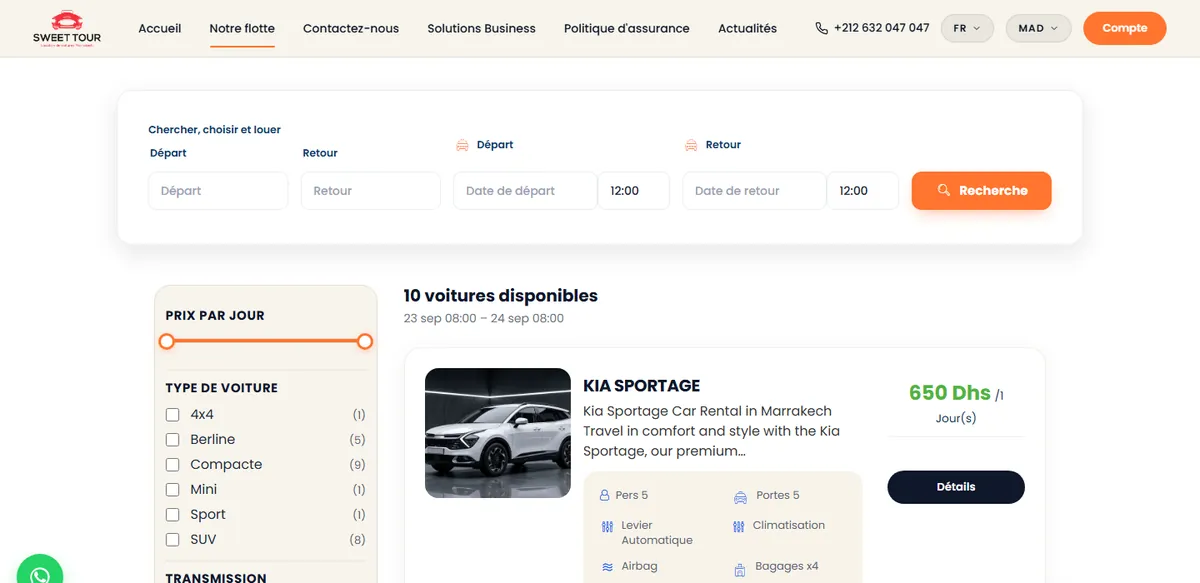Click the Pers 5 person icon
This screenshot has height=583, width=1200.
[604, 495]
